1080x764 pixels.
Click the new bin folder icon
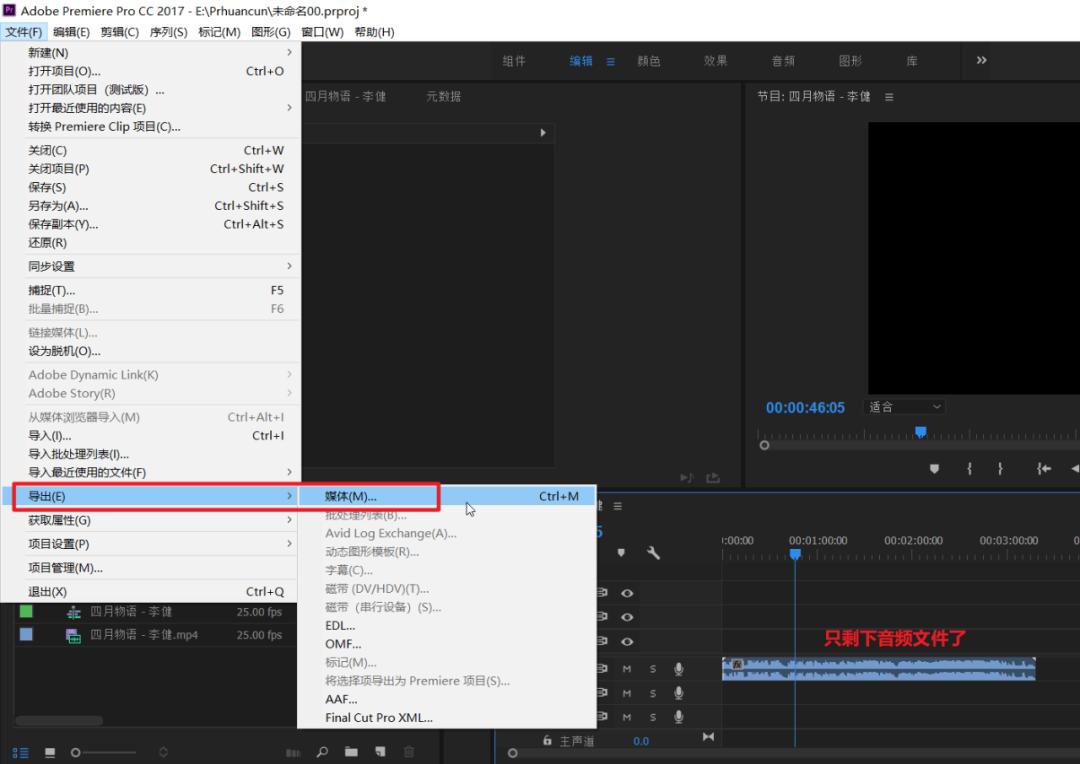point(351,752)
